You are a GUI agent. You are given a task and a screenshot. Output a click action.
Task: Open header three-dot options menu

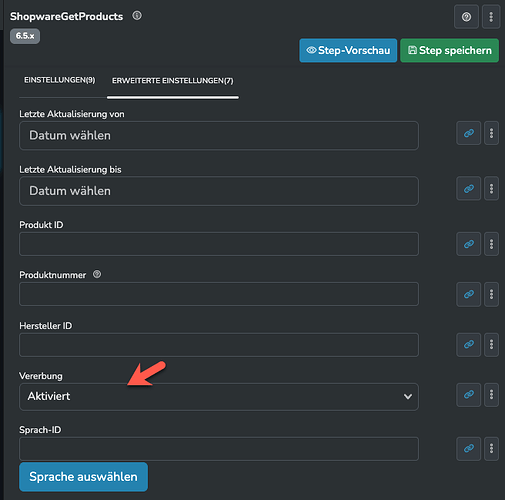pos(491,17)
